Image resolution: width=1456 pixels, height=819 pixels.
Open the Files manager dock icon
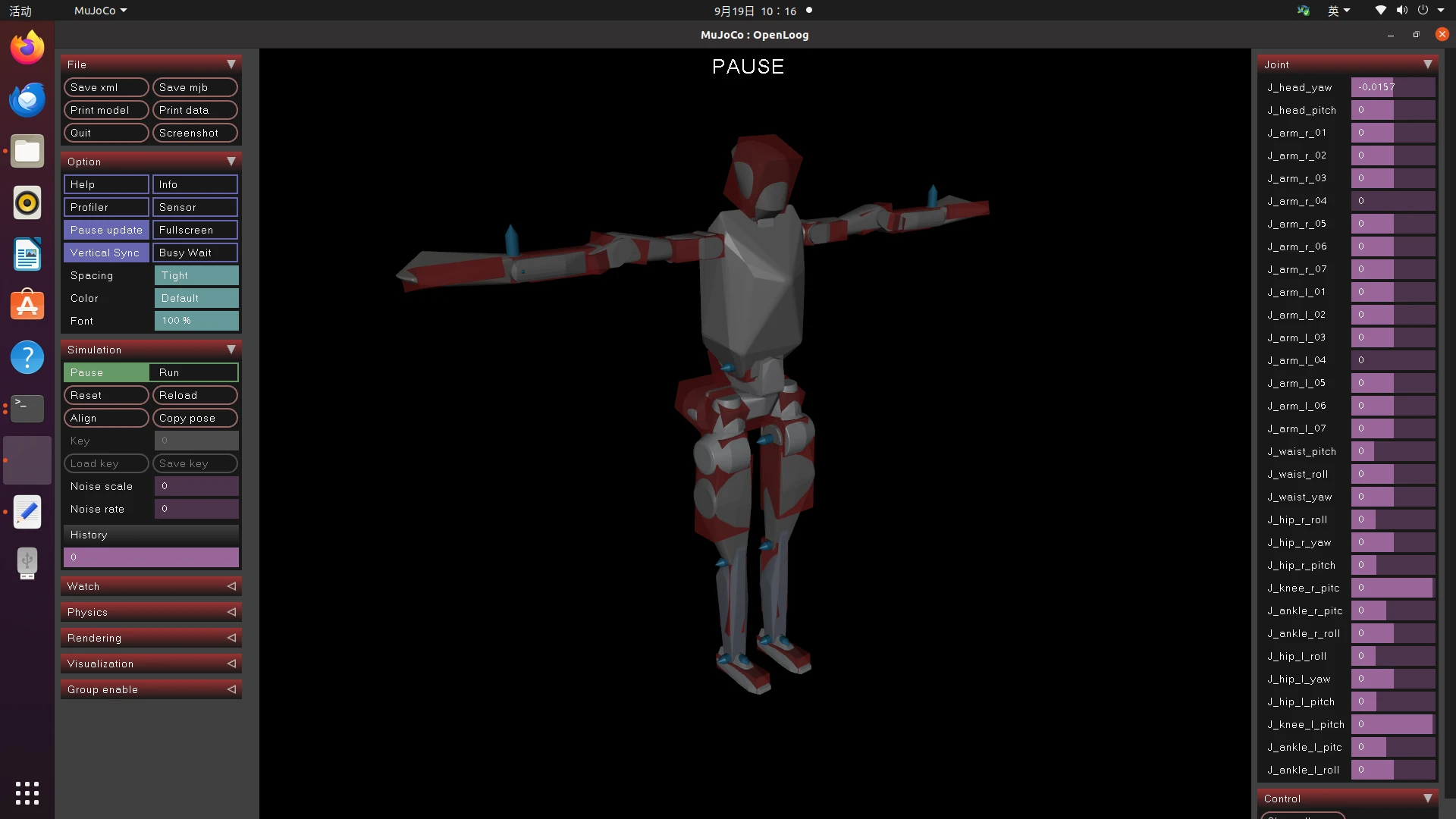27,152
